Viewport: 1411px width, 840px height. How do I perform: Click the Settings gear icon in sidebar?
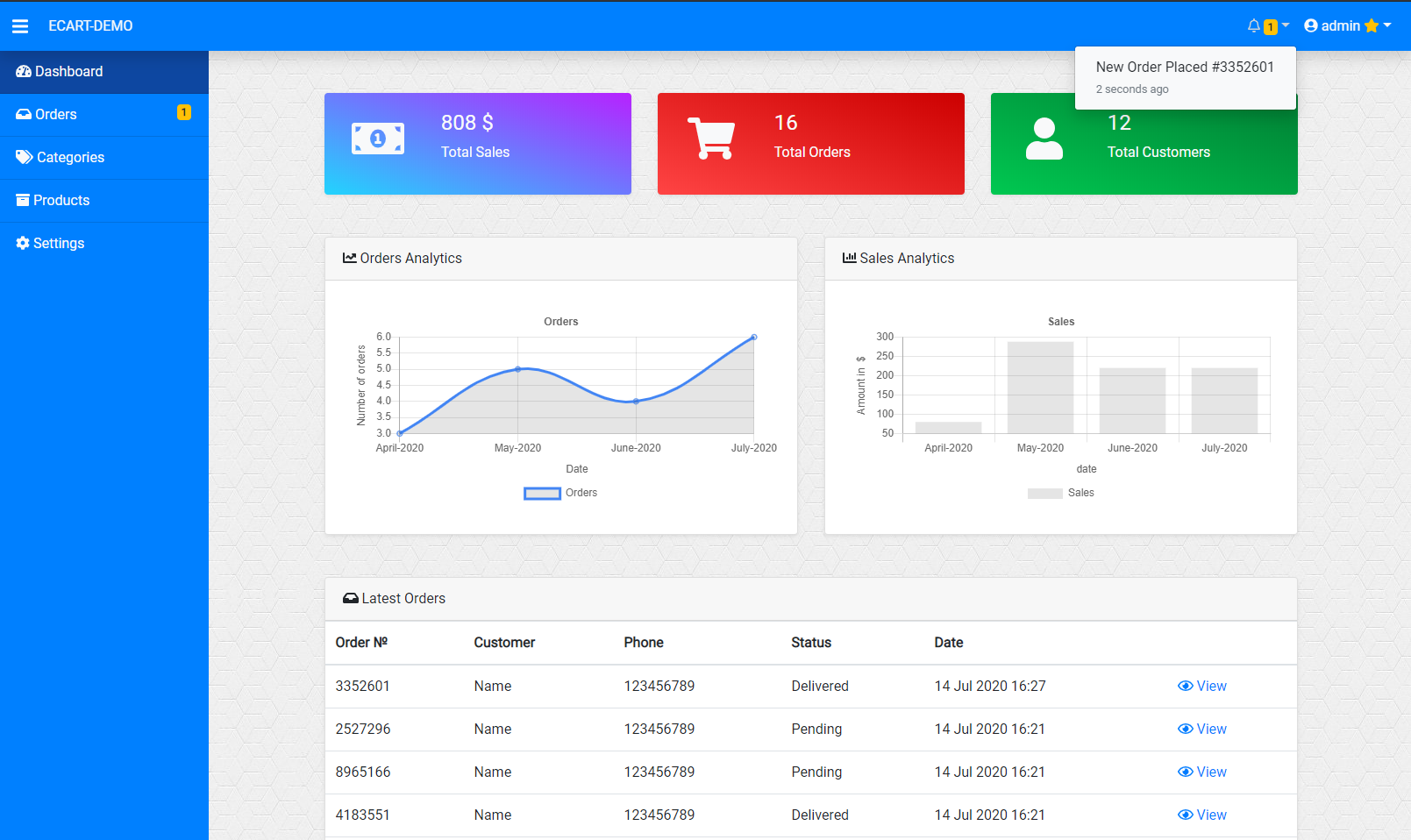[x=23, y=244]
